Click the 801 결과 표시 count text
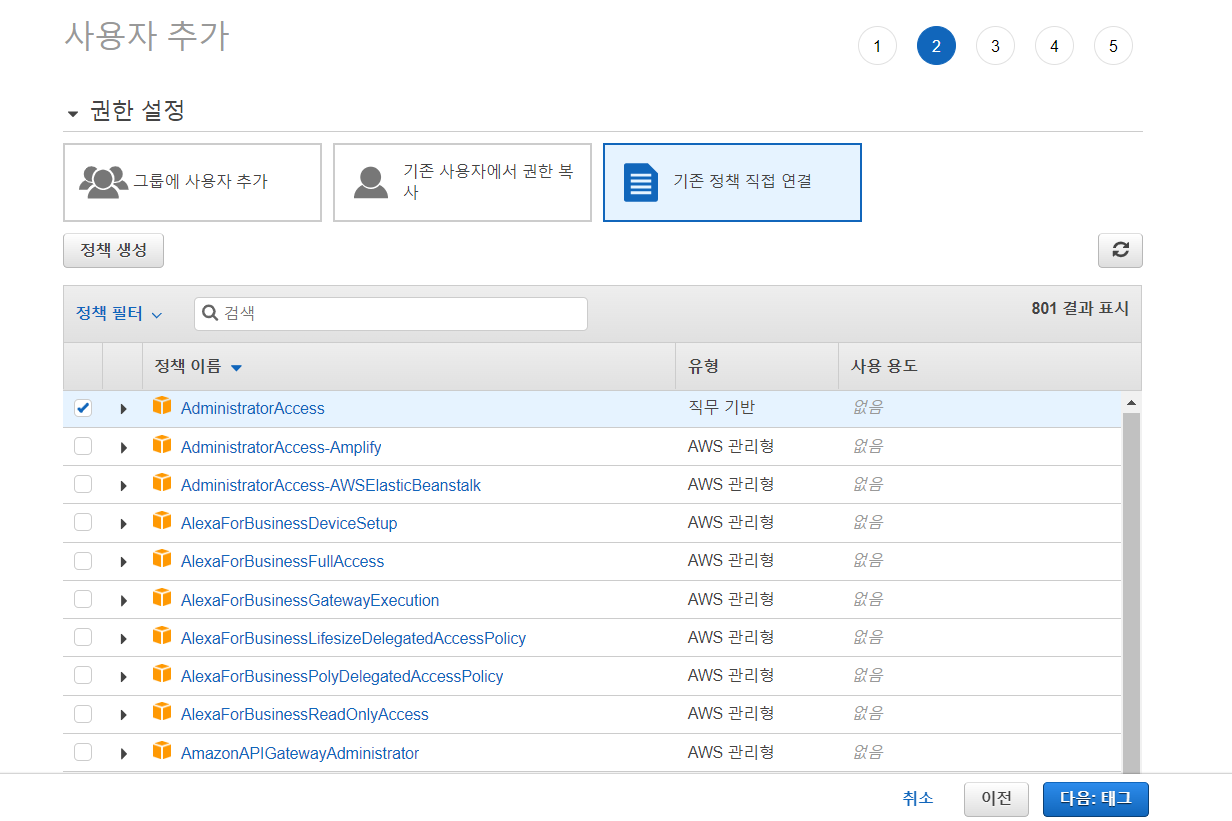The image size is (1232, 821). 1080,309
